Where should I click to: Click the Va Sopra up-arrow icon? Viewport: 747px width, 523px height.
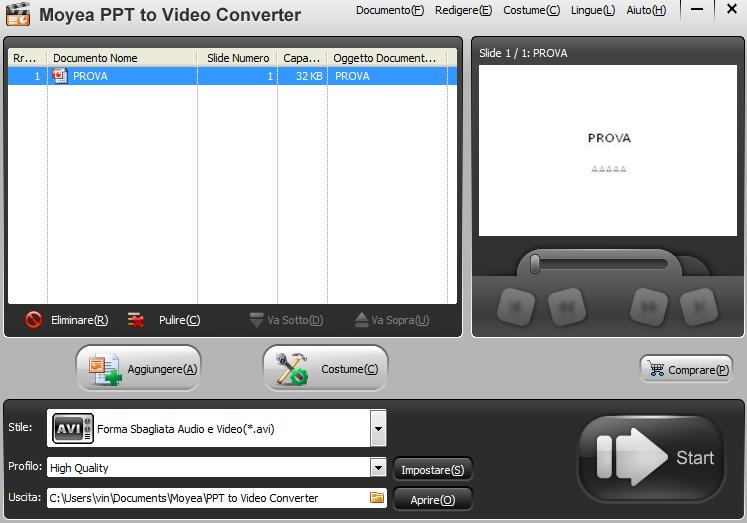click(362, 320)
